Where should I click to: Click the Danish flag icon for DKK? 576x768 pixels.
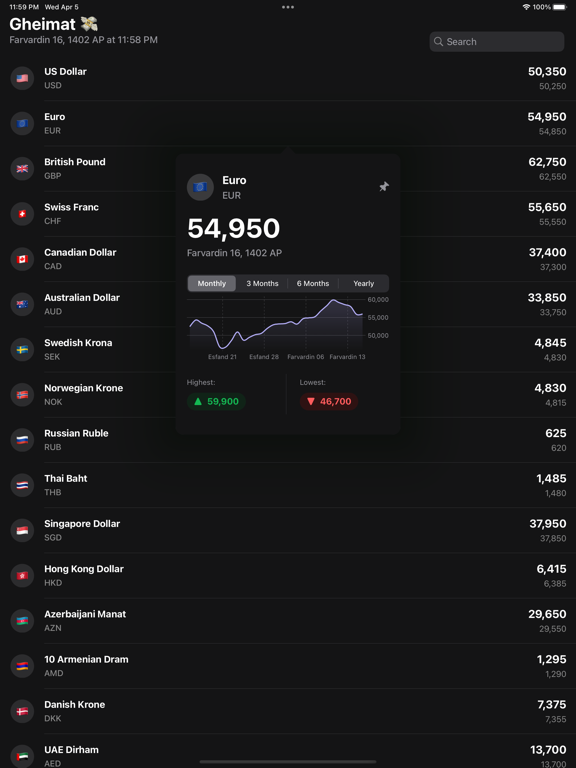[x=22, y=711]
